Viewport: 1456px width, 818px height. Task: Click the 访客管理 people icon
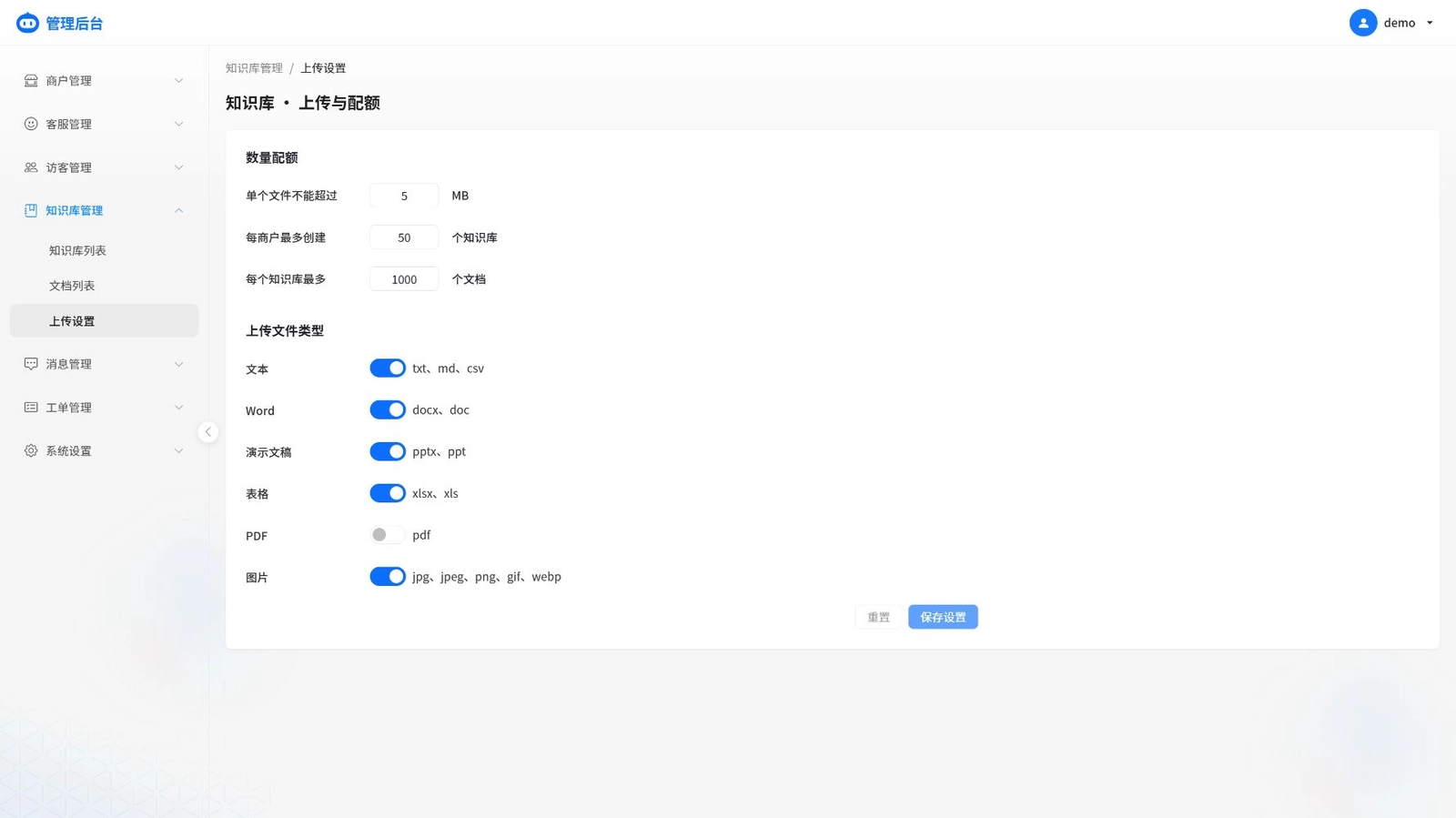click(x=31, y=167)
